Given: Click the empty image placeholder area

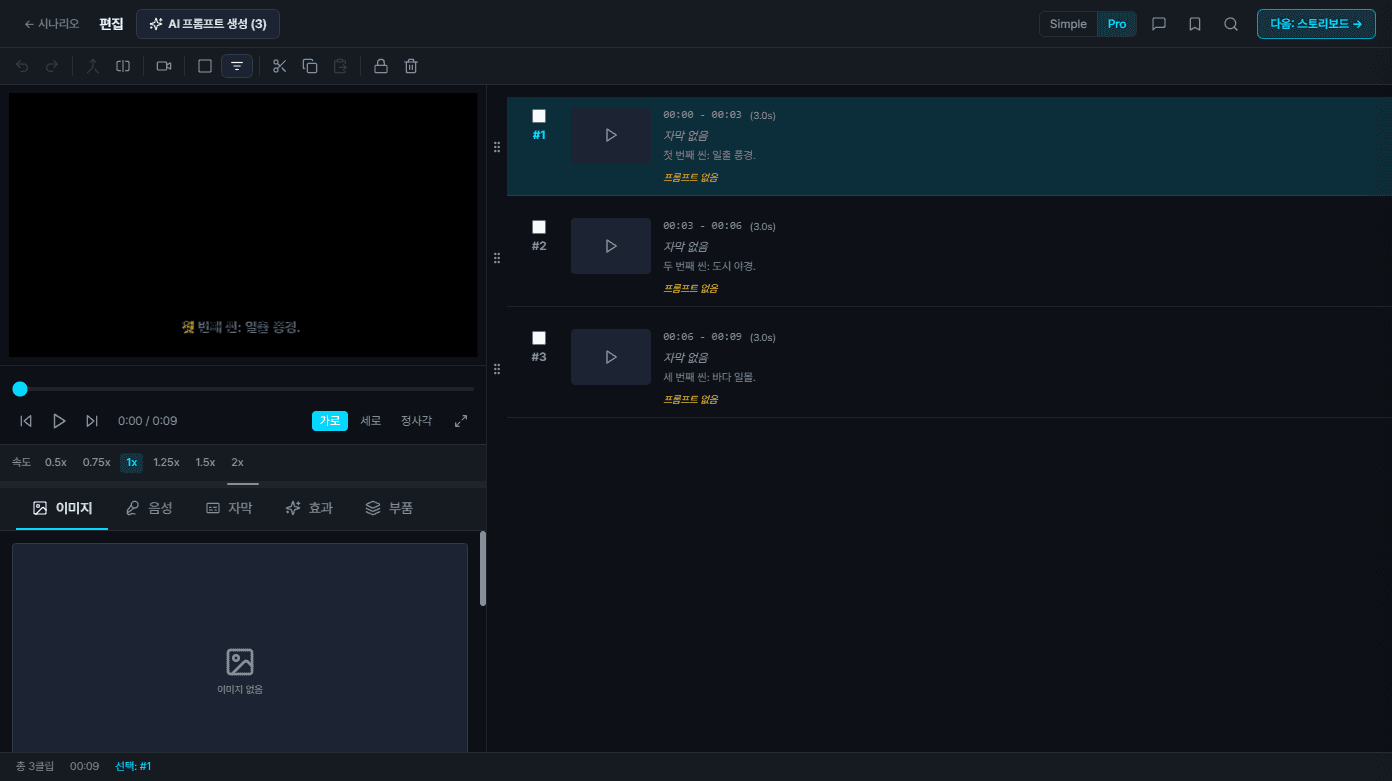Looking at the screenshot, I should [240, 648].
